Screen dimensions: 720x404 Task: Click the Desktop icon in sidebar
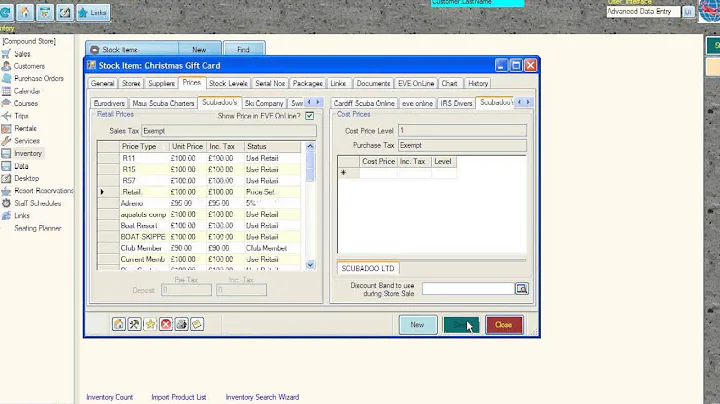coord(6,178)
